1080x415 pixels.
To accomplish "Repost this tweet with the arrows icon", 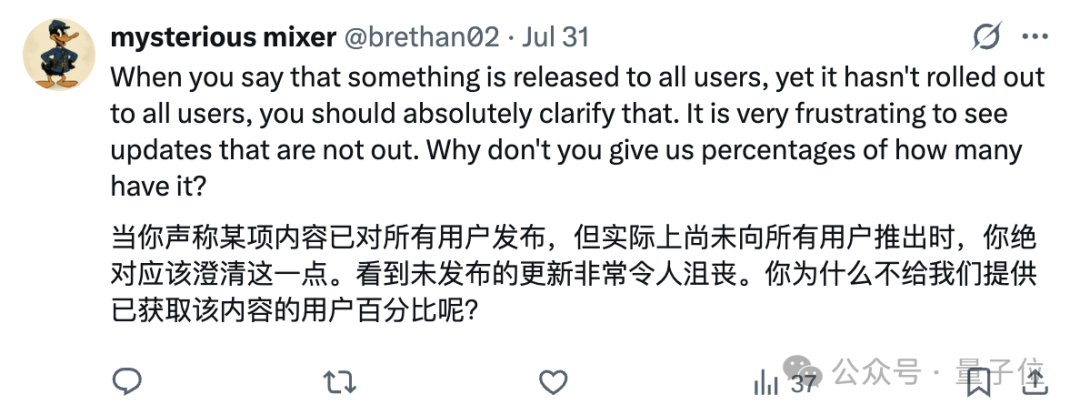I will pyautogui.click(x=340, y=382).
